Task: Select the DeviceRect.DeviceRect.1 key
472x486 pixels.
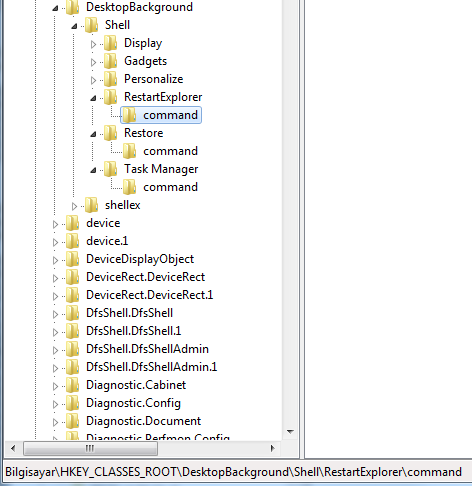Action: (149, 295)
